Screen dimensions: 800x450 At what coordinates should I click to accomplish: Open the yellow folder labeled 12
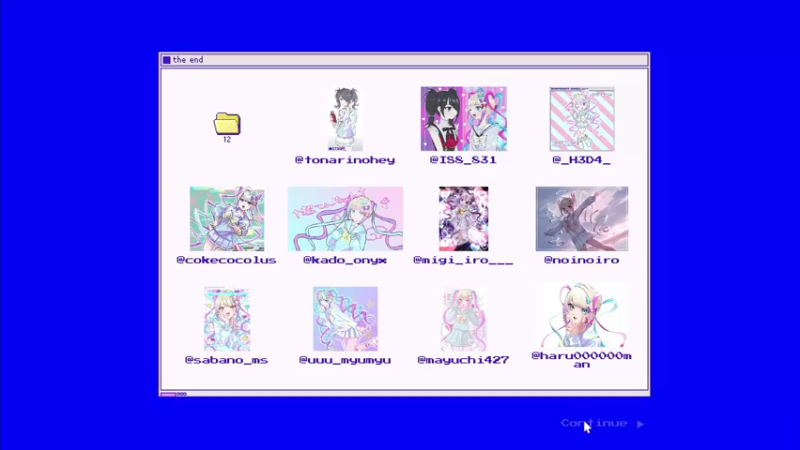[x=227, y=123]
